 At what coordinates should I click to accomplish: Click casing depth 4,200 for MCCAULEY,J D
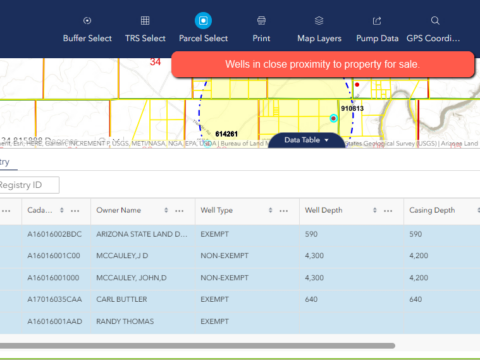(419, 256)
